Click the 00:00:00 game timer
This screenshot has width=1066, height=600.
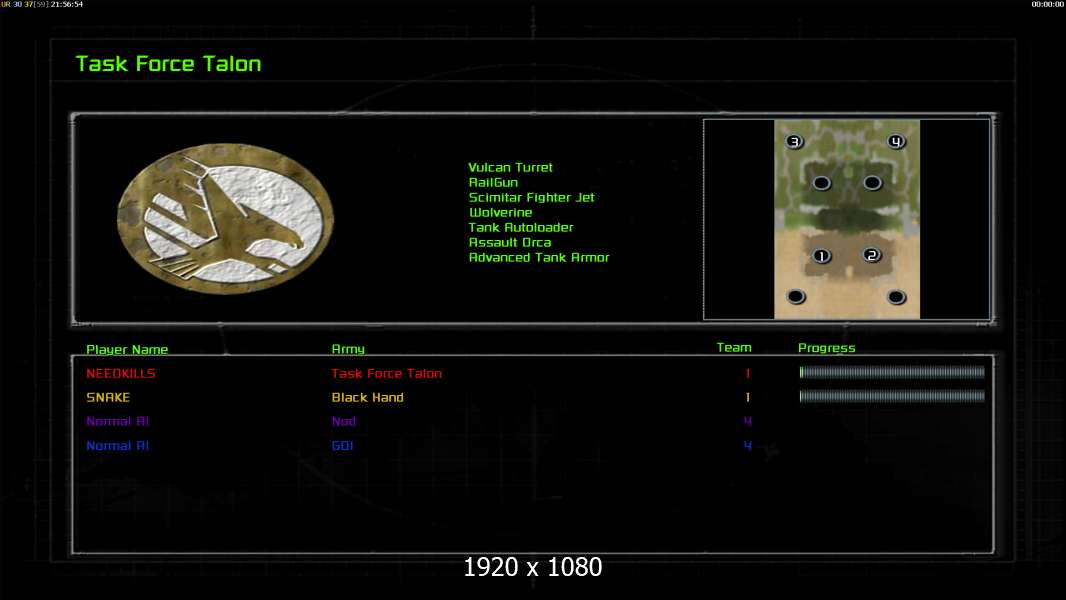(1048, 4)
